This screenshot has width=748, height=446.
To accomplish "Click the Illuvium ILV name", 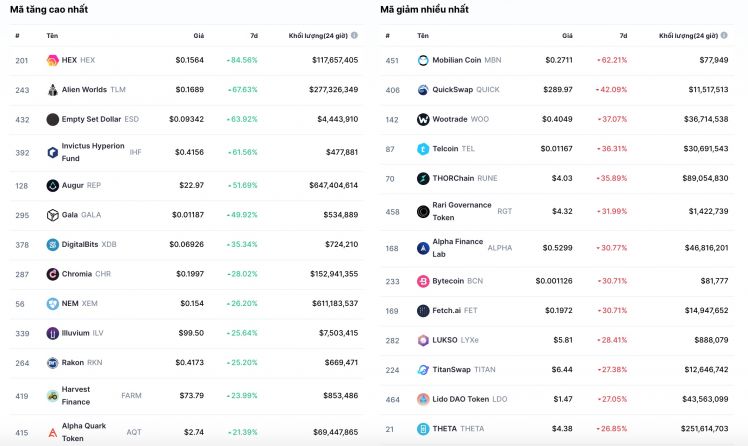I will [75, 333].
